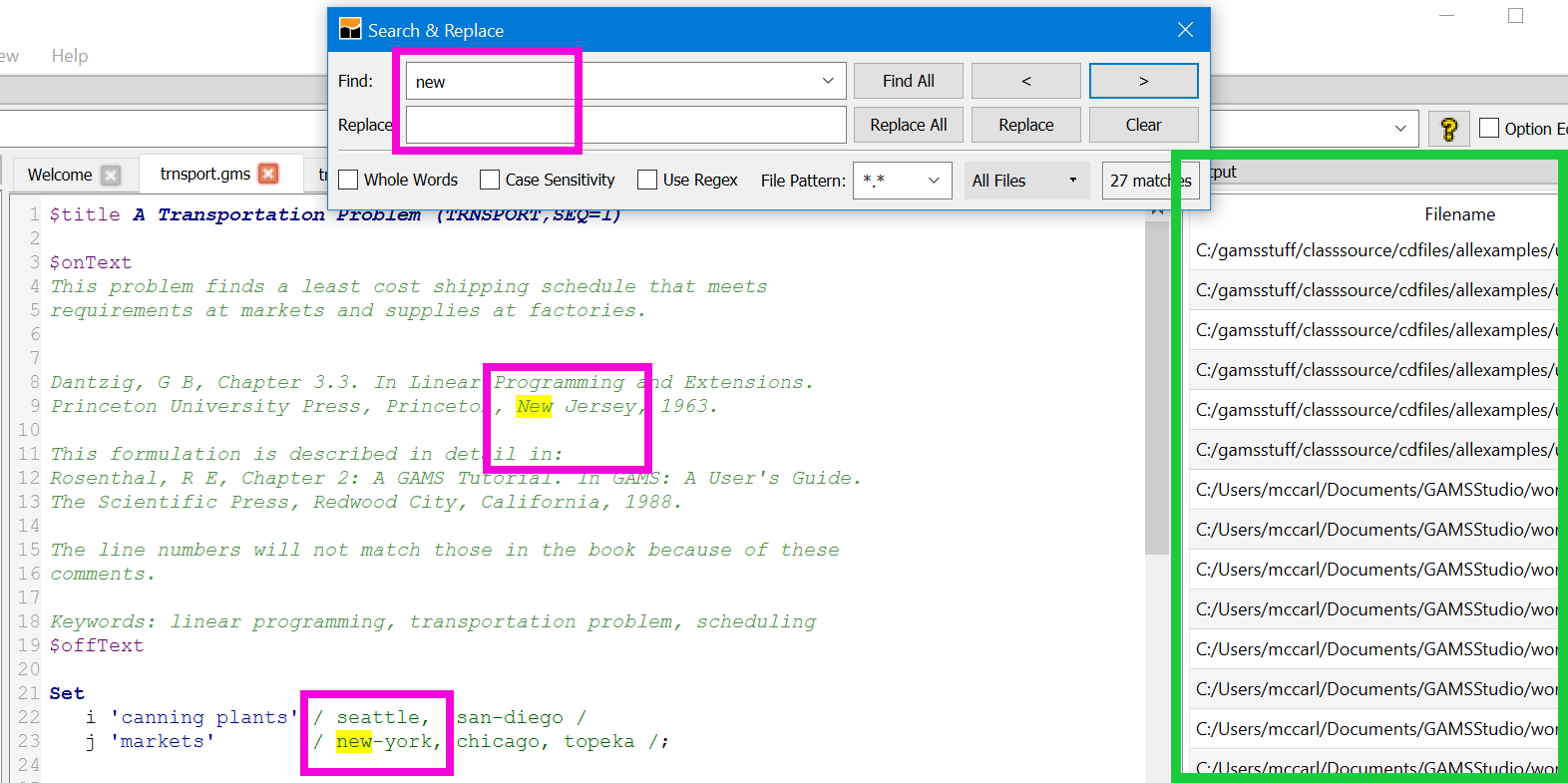The width and height of the screenshot is (1568, 783).
Task: Close the trnsport.gms tab with red X
Action: point(268,174)
